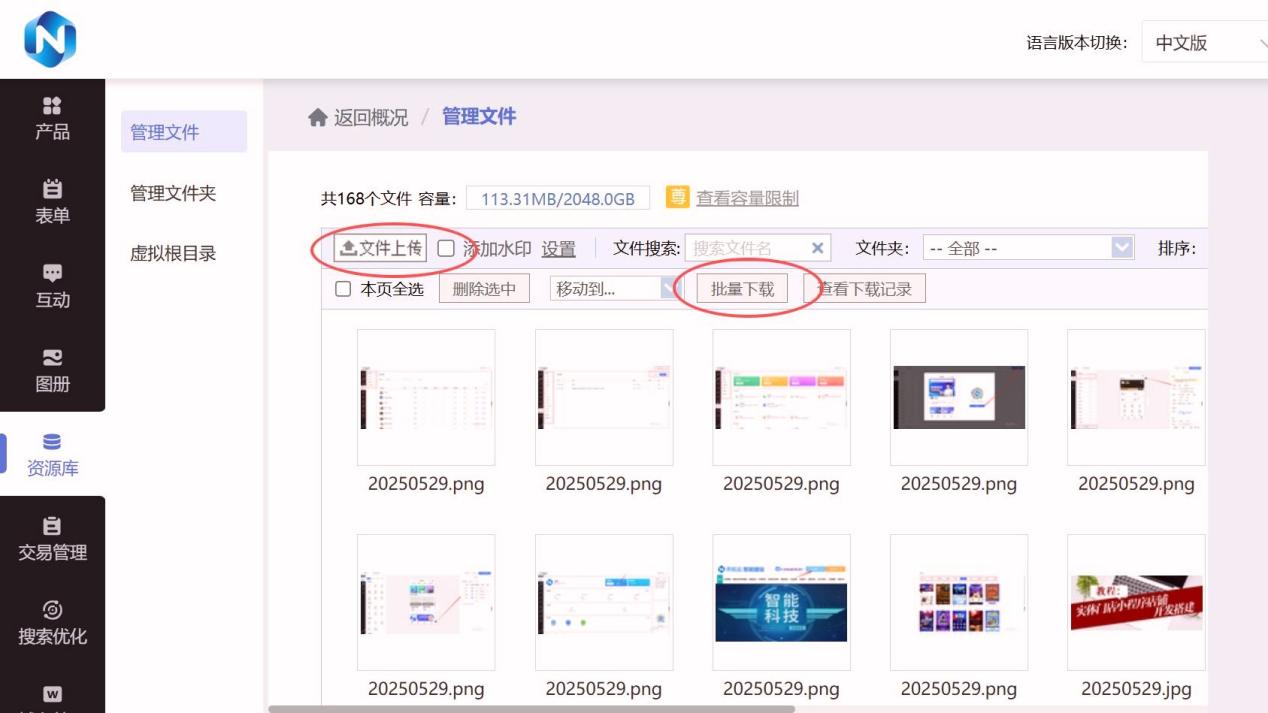Click the 批量下载 button

pos(742,289)
